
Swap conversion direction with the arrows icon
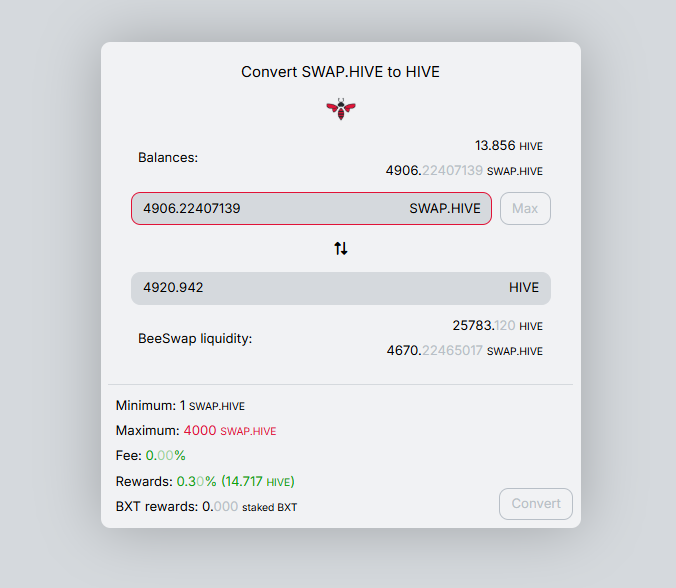[x=341, y=248]
